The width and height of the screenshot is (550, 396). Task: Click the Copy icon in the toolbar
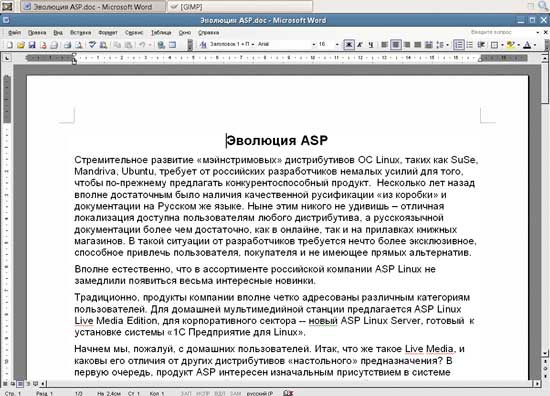(118, 45)
